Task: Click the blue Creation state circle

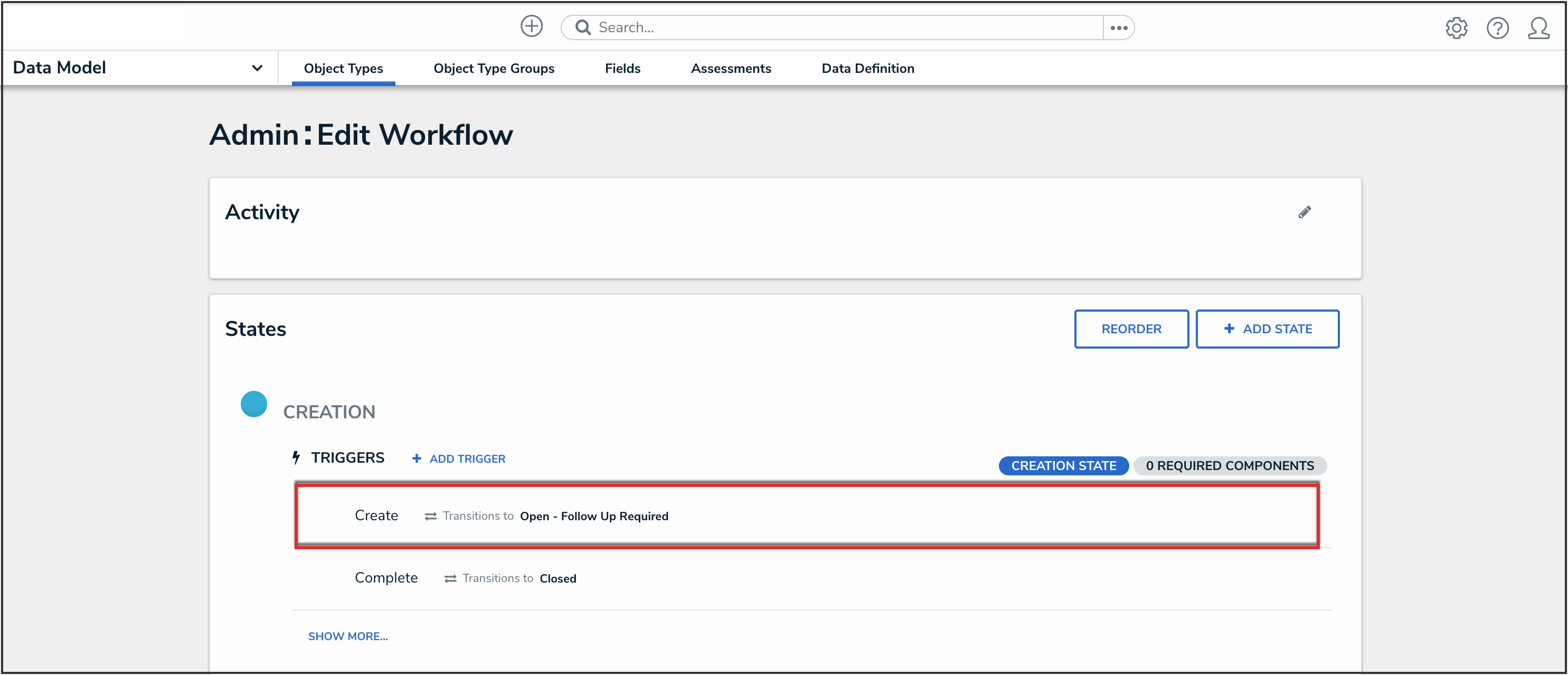Action: click(x=254, y=404)
